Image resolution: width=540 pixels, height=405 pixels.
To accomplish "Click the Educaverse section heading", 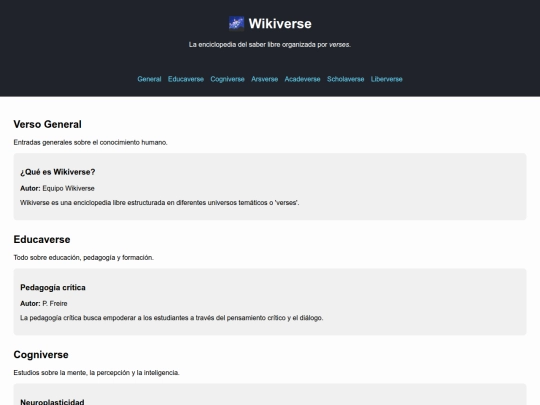I will (x=42, y=239).
